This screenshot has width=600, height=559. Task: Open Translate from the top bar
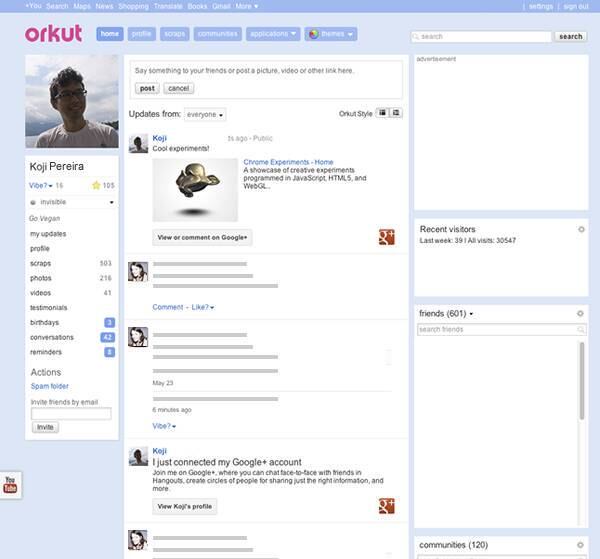(168, 6)
